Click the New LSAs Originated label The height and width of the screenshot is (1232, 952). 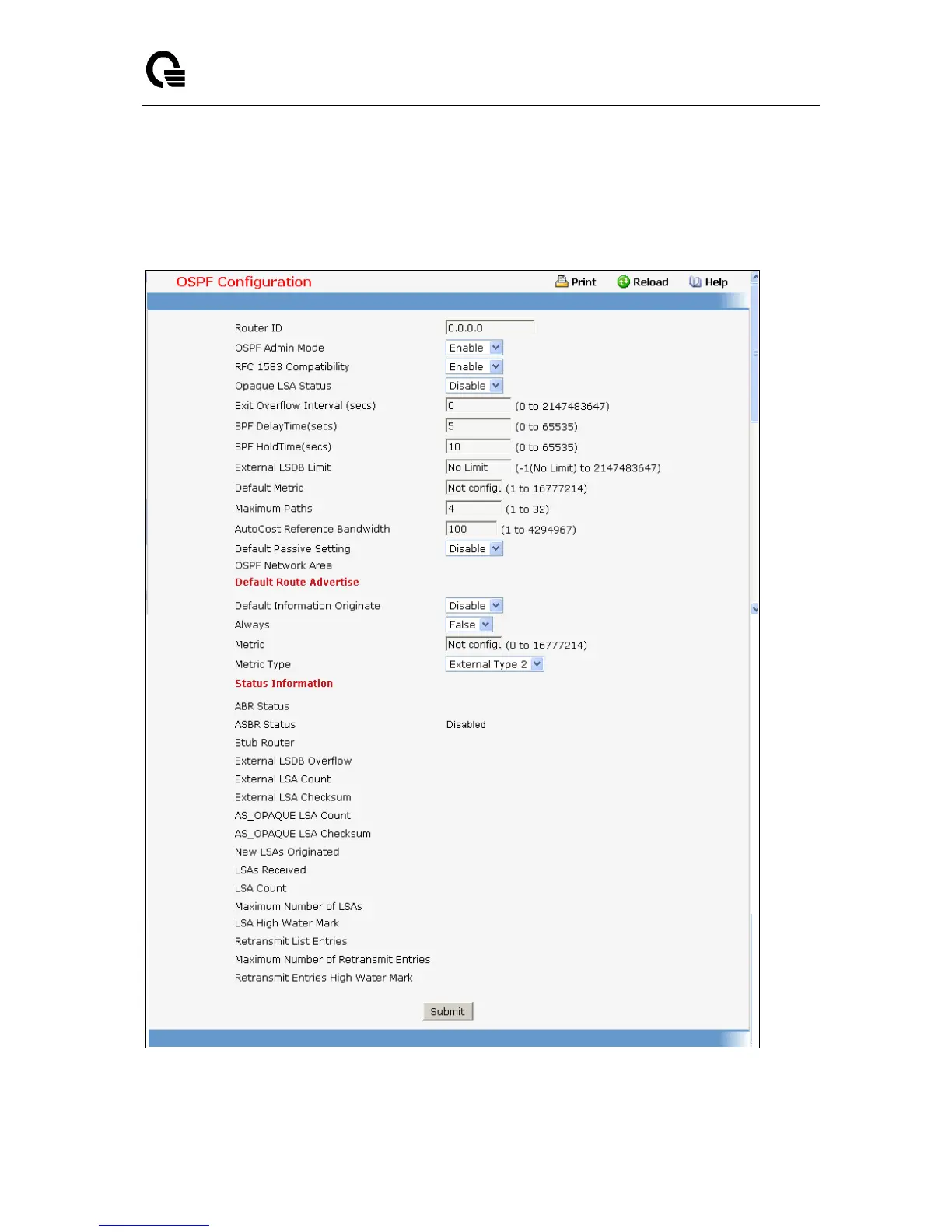click(287, 852)
